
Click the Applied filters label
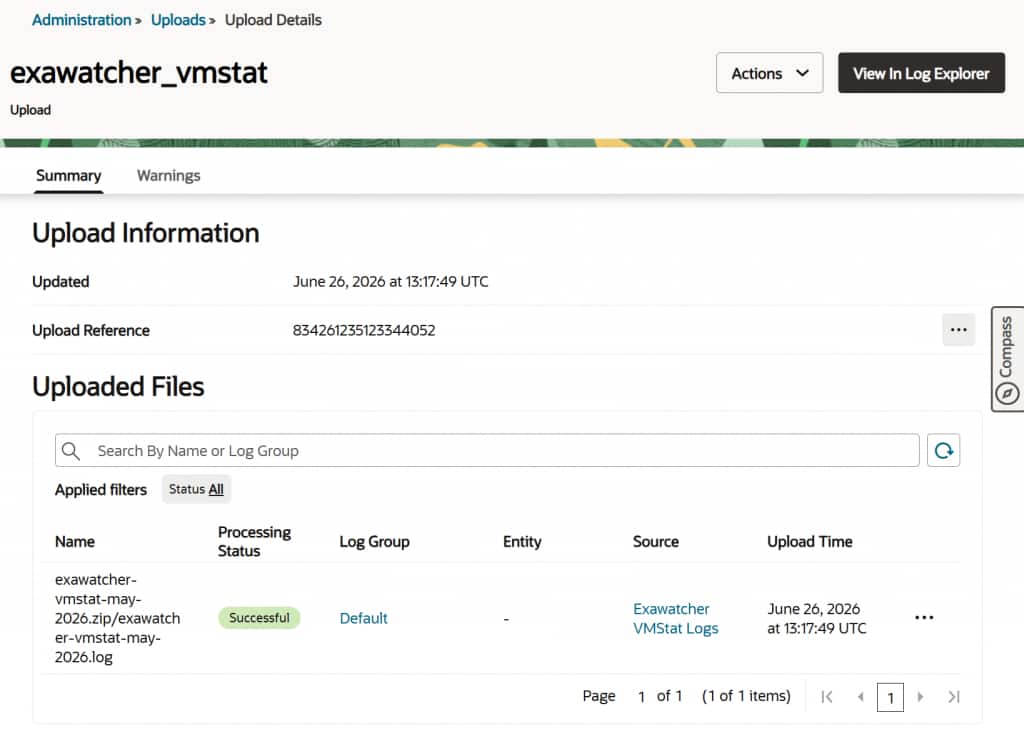coord(101,490)
